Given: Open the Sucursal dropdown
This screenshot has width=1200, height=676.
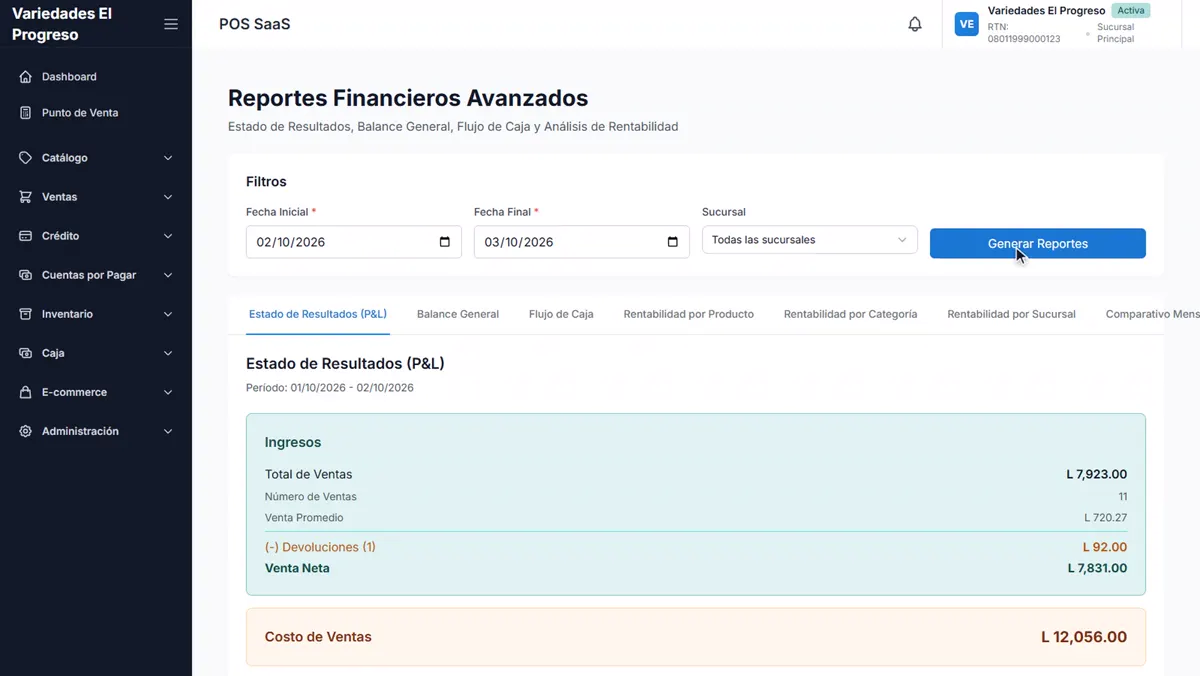Looking at the screenshot, I should (809, 240).
